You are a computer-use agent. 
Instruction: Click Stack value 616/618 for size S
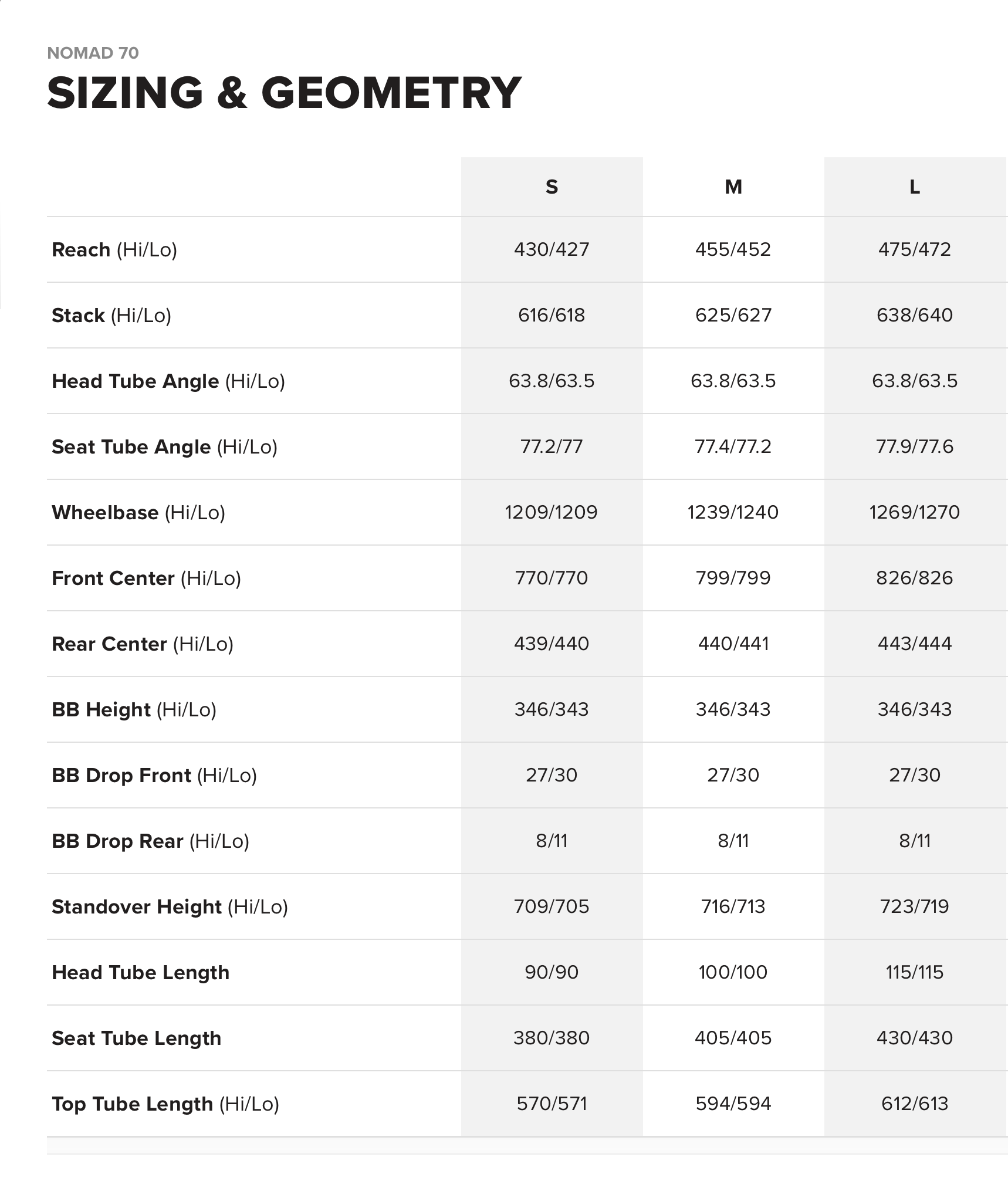tap(552, 316)
